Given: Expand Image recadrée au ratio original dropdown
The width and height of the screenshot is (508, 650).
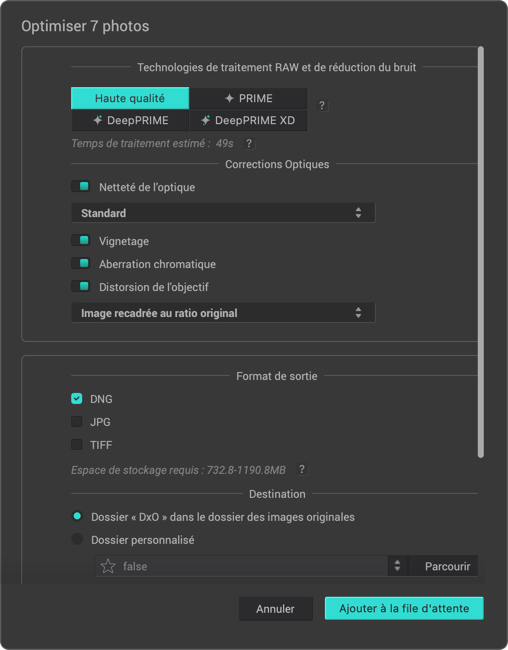Looking at the screenshot, I should point(223,313).
